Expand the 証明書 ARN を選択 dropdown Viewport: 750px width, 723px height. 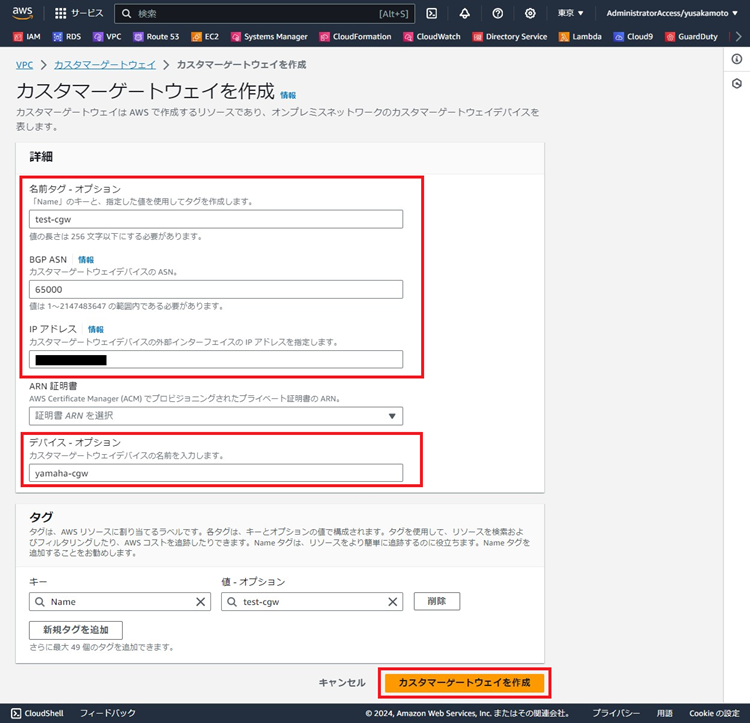[x=216, y=416]
